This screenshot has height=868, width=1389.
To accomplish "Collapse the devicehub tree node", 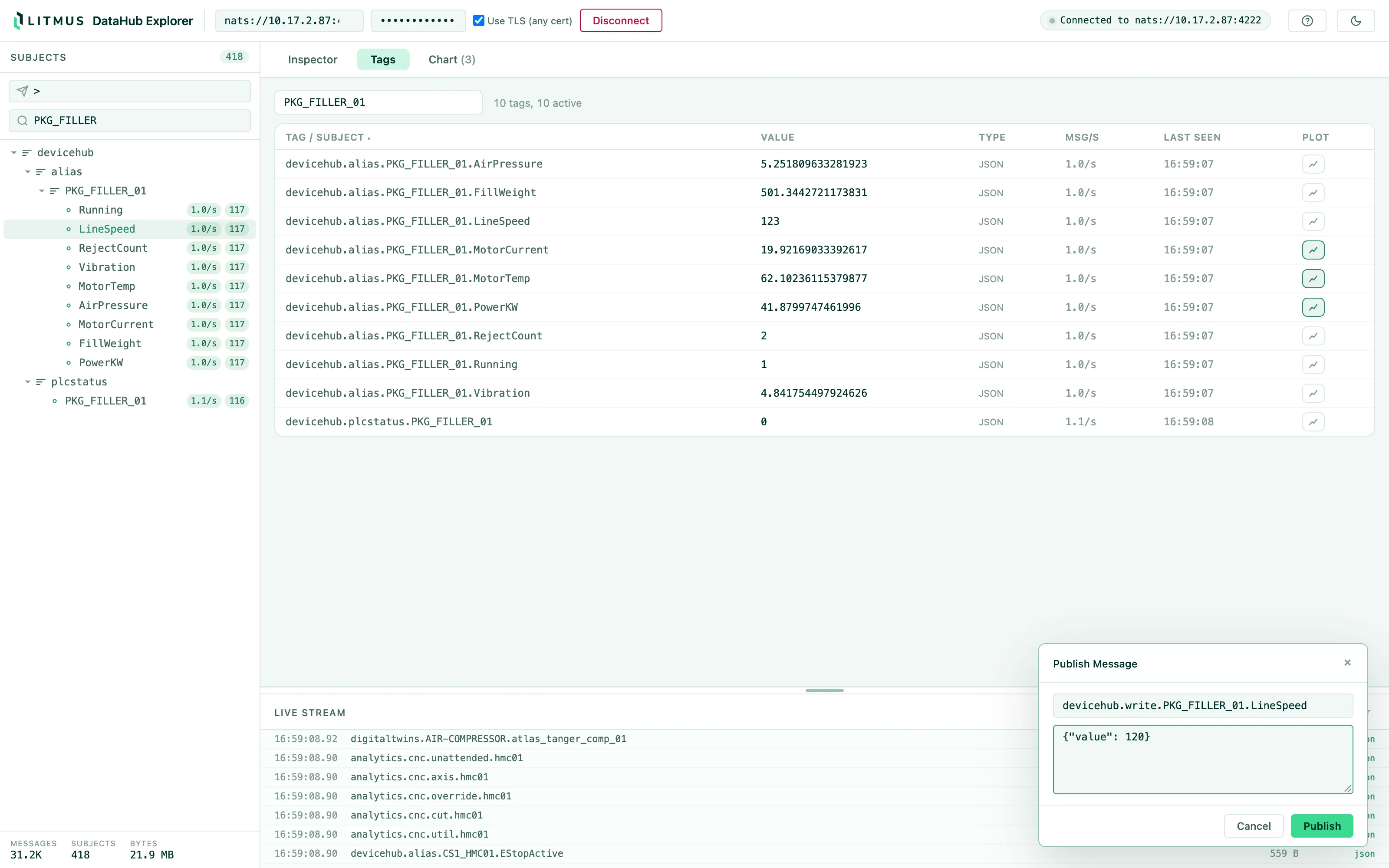I will 14,153.
